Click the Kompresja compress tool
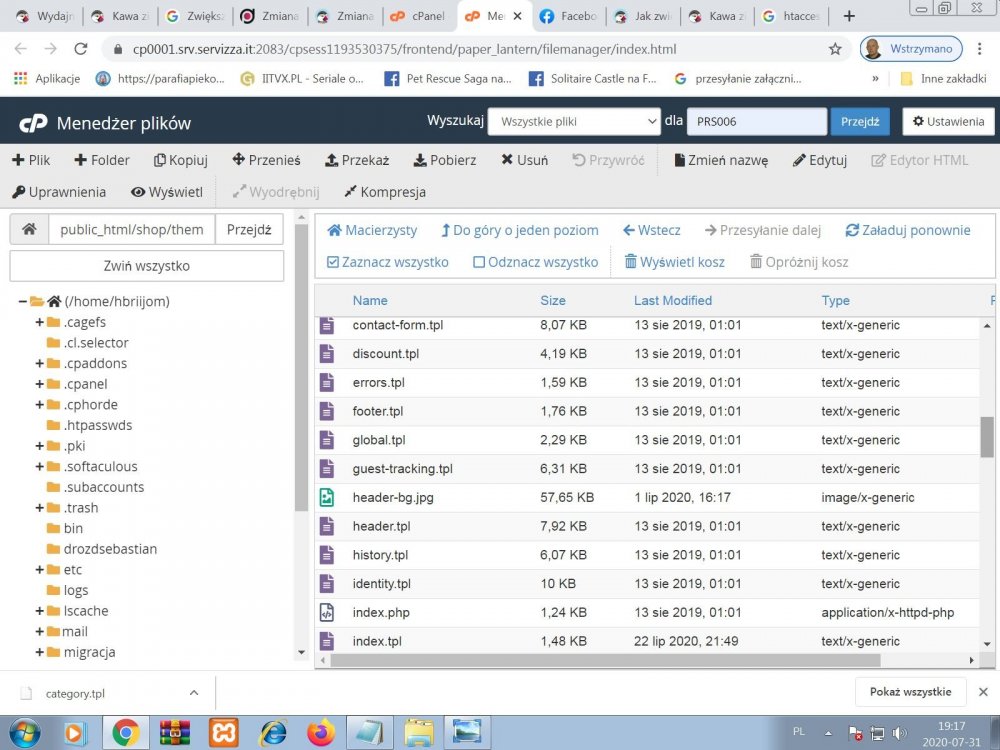 pos(385,192)
